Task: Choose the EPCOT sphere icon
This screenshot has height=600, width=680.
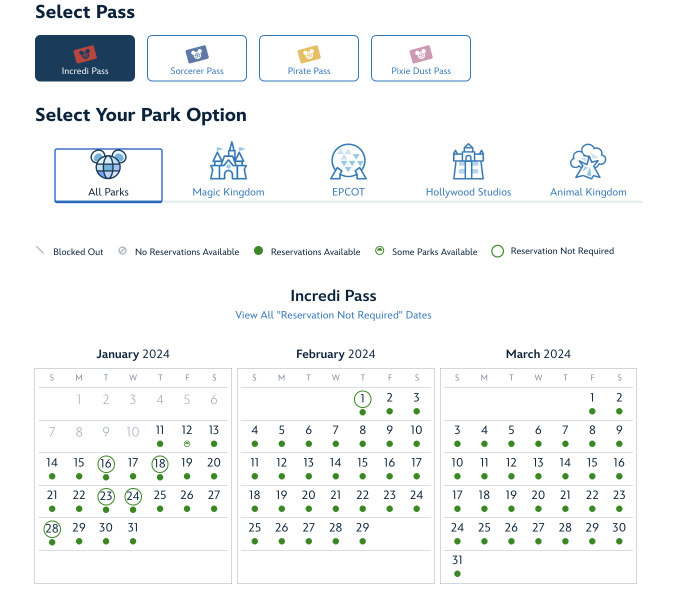Action: pyautogui.click(x=349, y=162)
